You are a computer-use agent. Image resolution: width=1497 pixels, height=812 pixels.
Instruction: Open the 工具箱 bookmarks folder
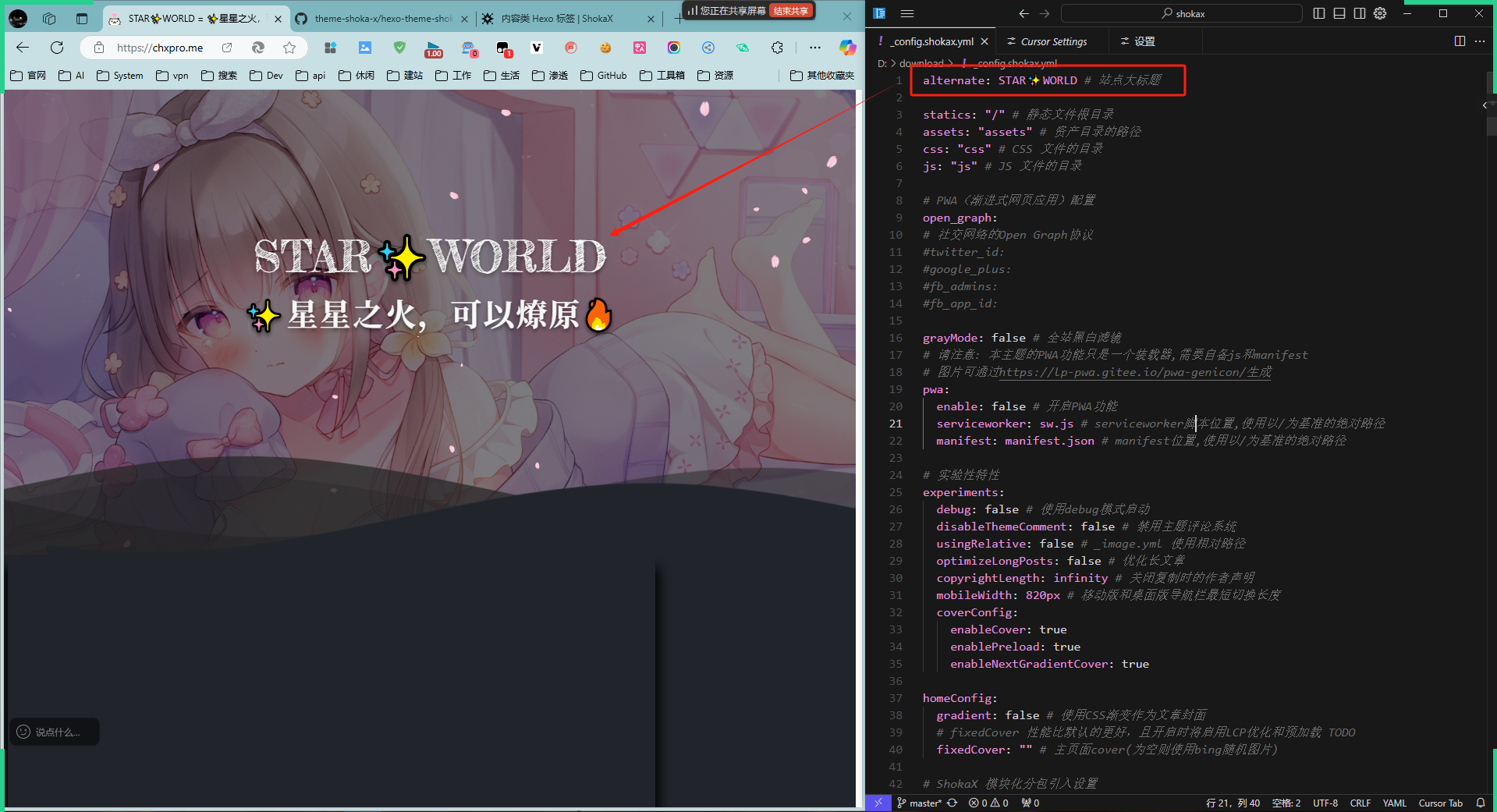(x=662, y=76)
